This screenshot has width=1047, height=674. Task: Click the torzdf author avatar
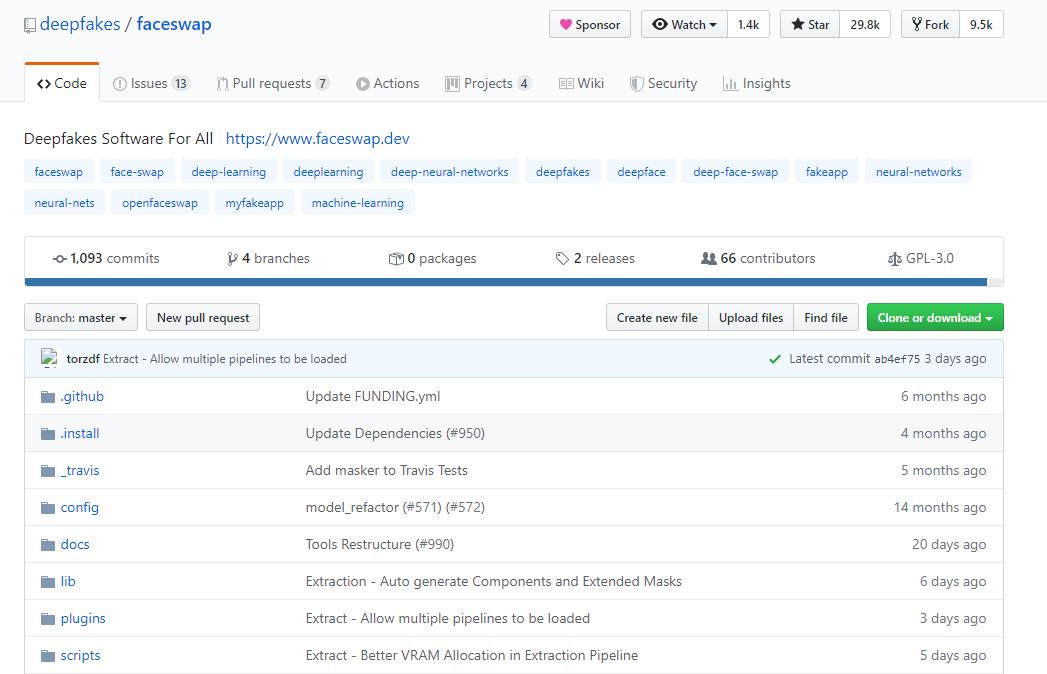[49, 358]
